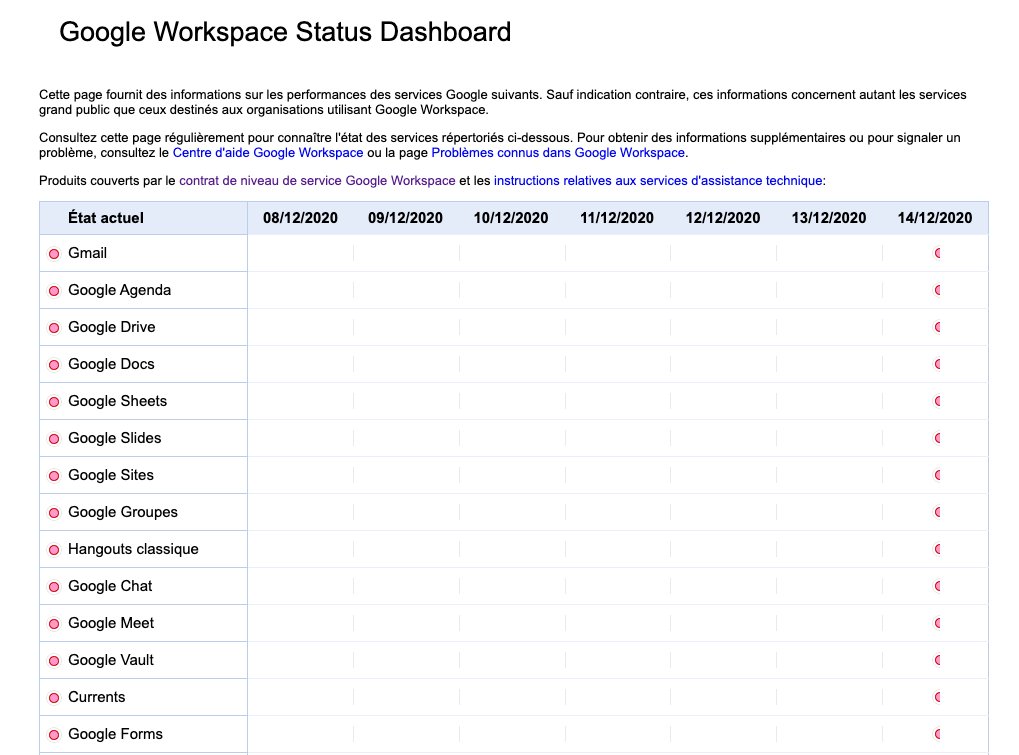1019x755 pixels.
Task: Click the État actuel column header
Action: (x=106, y=218)
